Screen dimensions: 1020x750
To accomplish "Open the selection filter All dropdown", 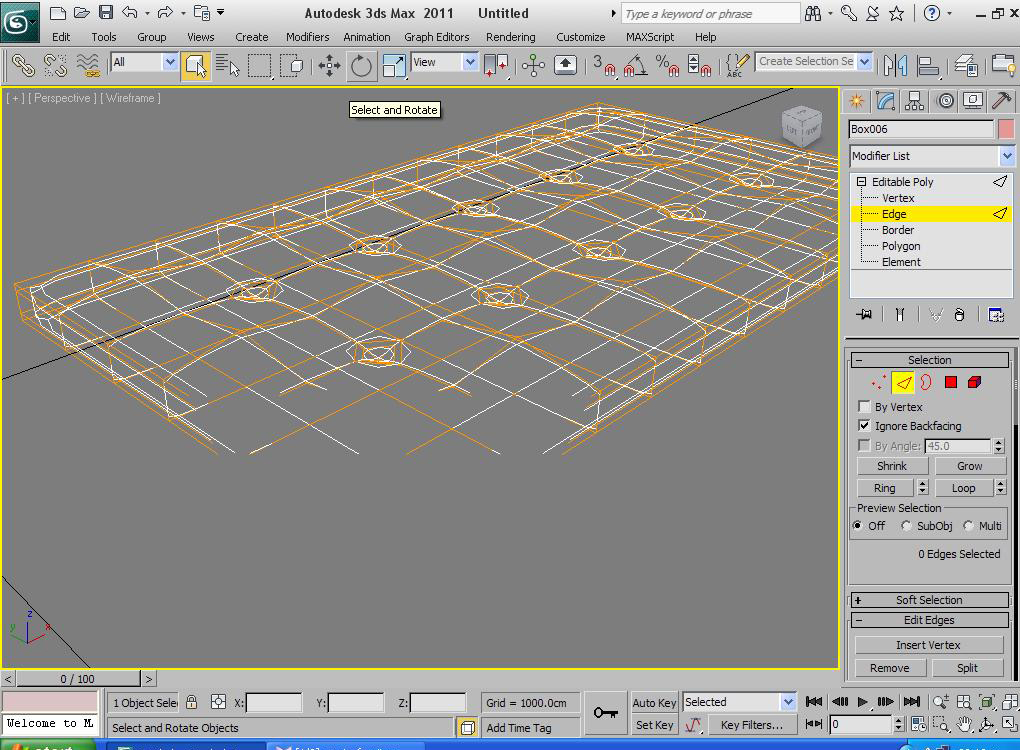I will click(170, 62).
